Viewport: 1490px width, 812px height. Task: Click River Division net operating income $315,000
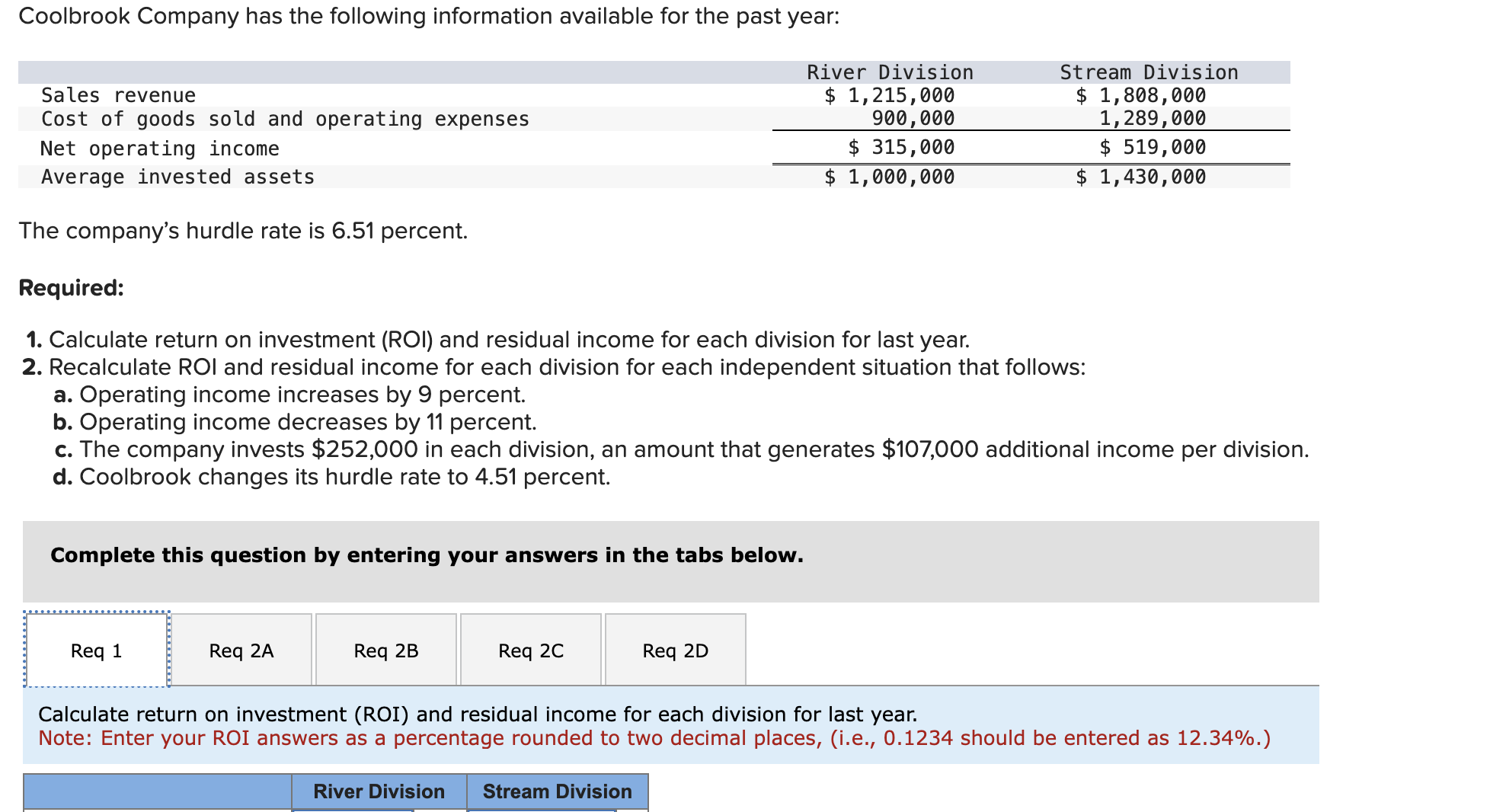coord(901,147)
